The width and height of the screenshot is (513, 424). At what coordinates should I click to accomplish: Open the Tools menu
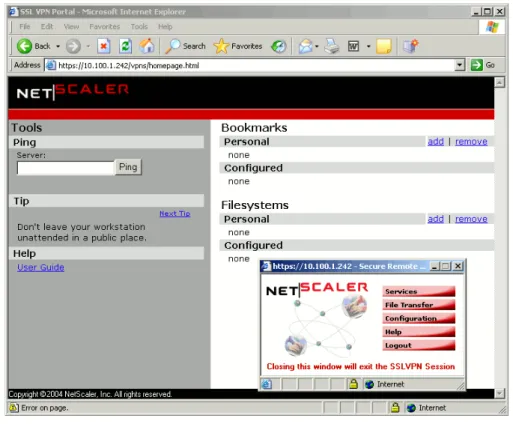139,27
